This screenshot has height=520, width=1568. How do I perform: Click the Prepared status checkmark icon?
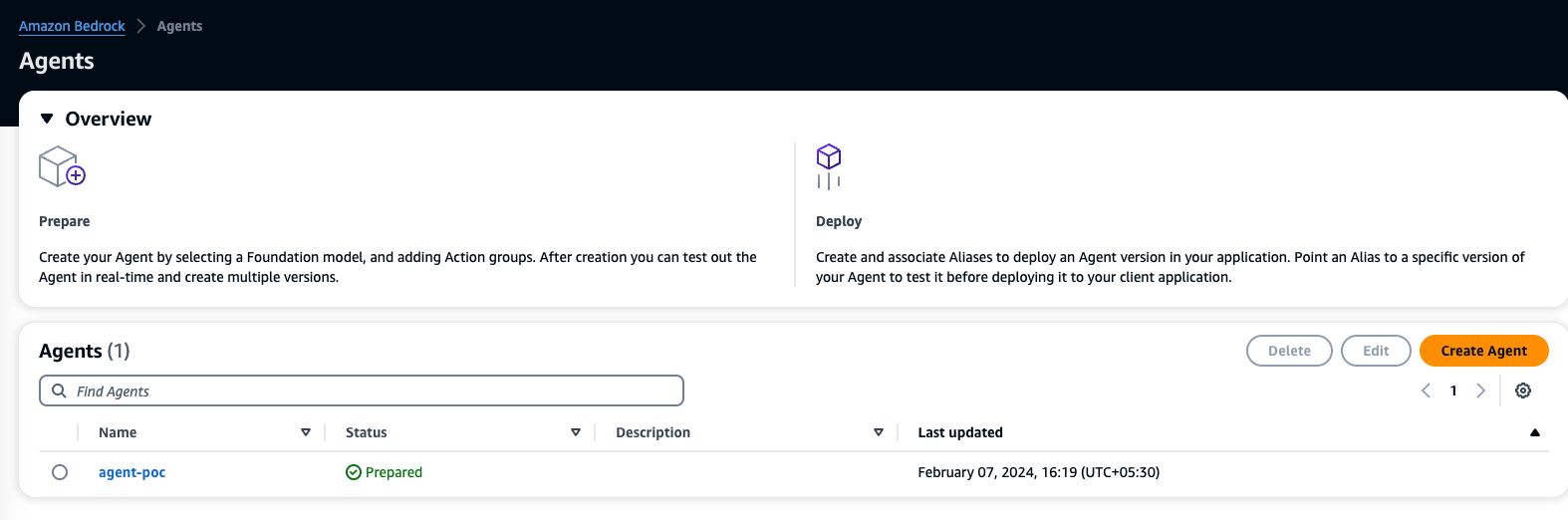[x=354, y=472]
